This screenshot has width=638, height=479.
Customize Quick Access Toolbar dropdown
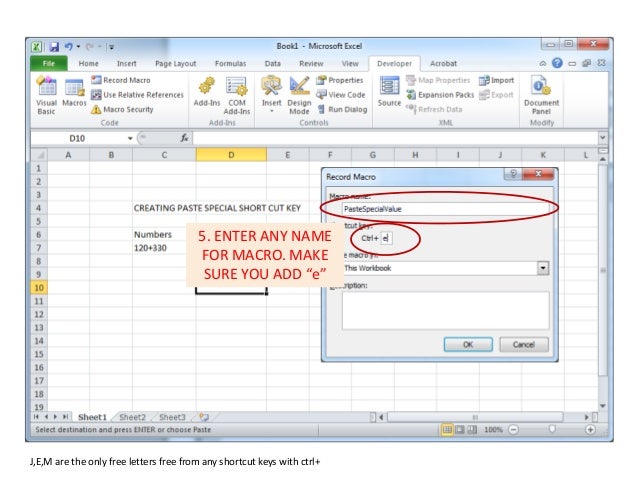pos(111,47)
